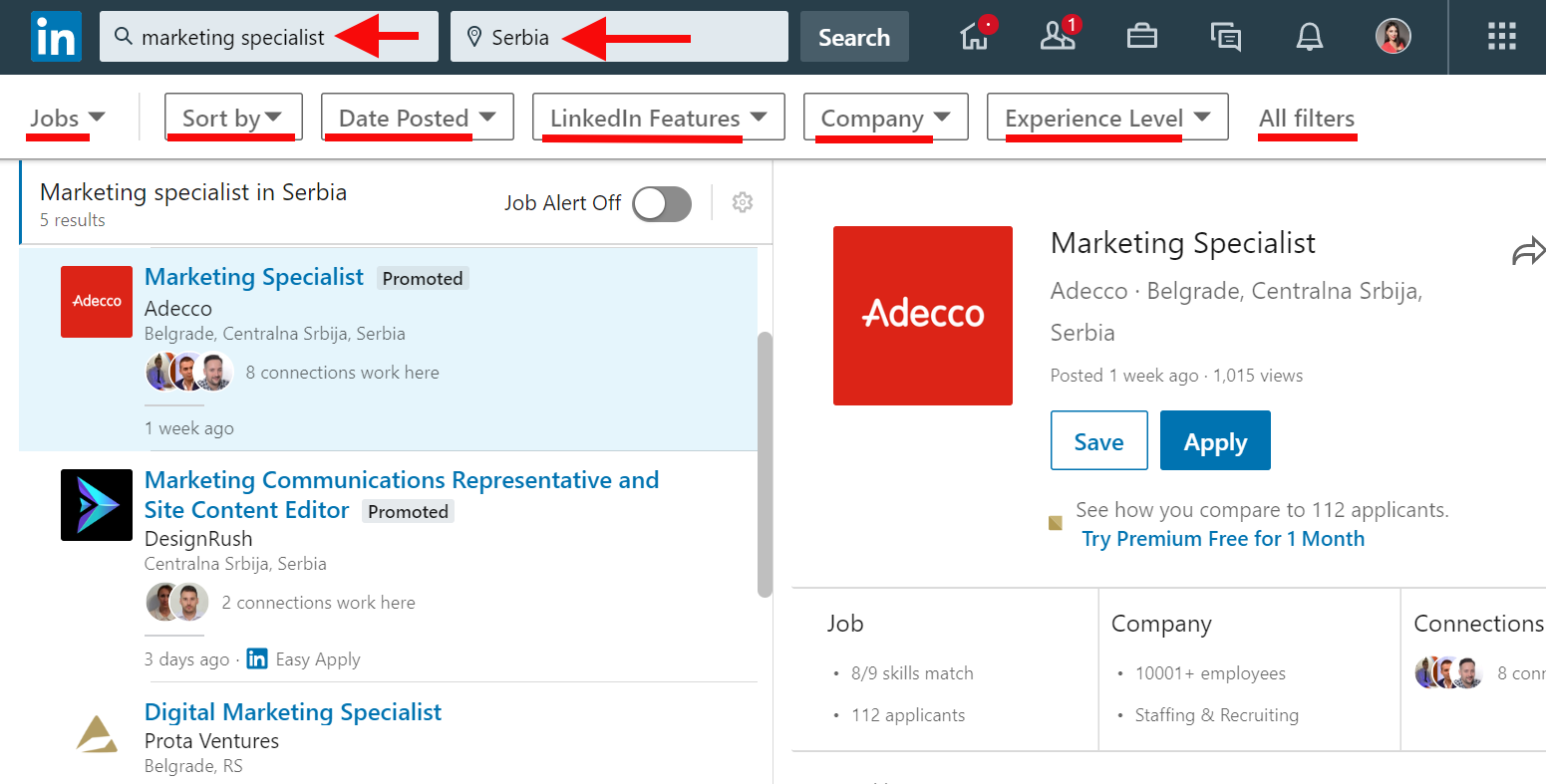Click Adecco connections avatars in list
The image size is (1546, 784).
tap(189, 373)
